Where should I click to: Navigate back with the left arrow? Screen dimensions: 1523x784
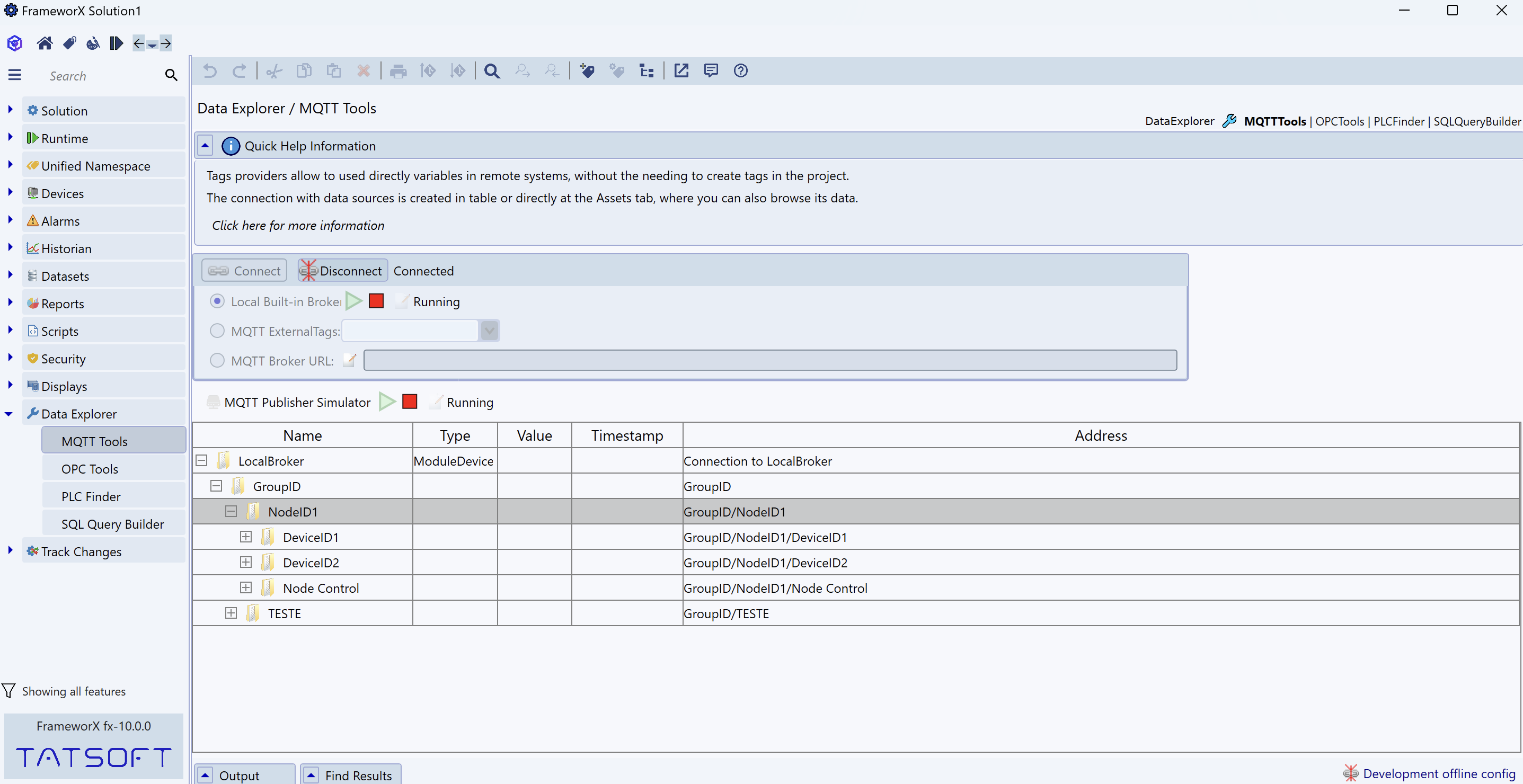[x=138, y=43]
